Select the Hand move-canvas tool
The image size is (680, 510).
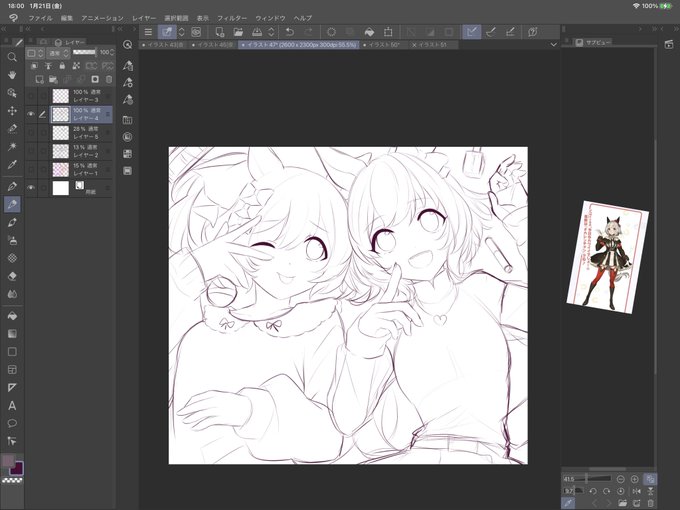pyautogui.click(x=12, y=75)
